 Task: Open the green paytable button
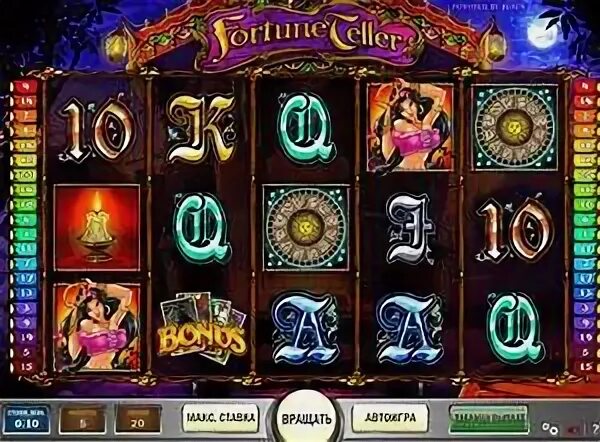(489, 419)
